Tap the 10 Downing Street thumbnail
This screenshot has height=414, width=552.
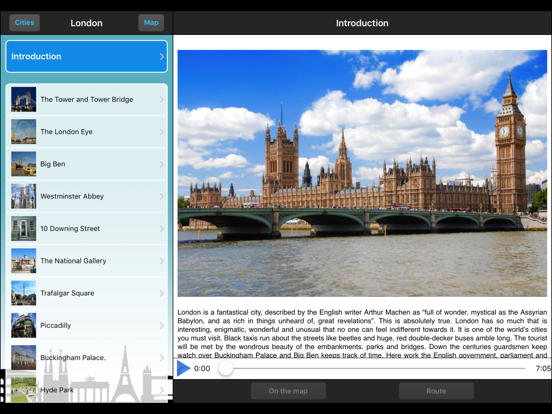[24, 228]
